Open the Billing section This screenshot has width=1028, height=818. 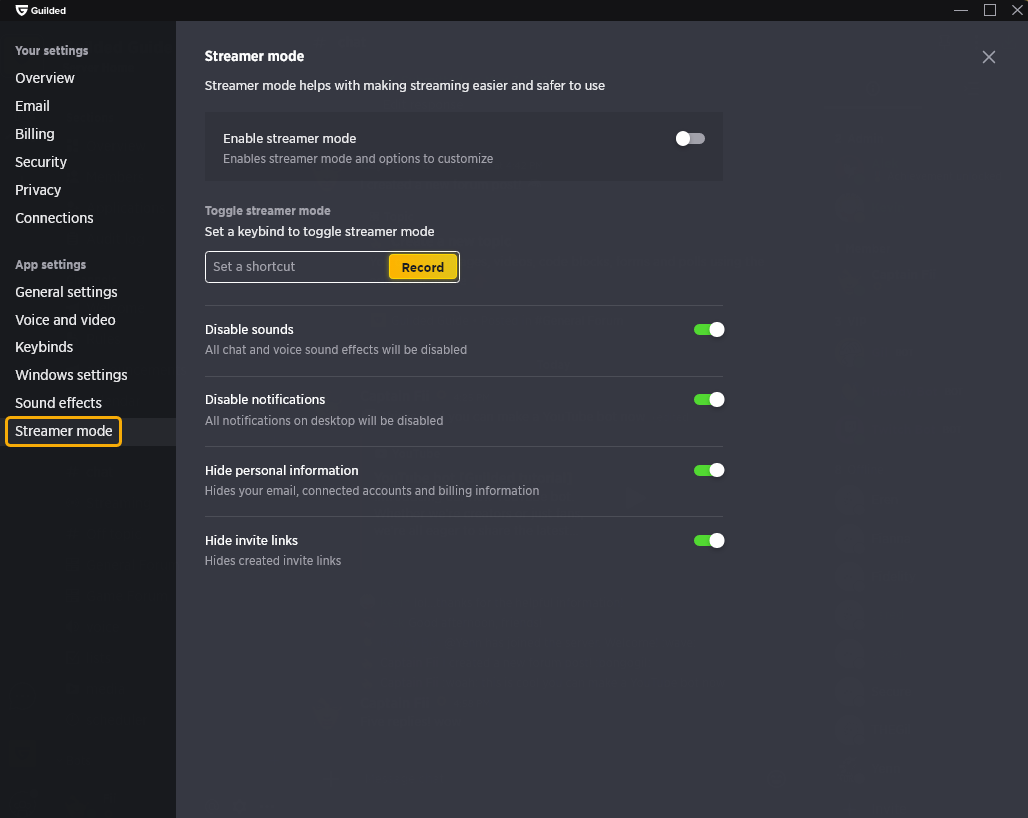tap(35, 134)
